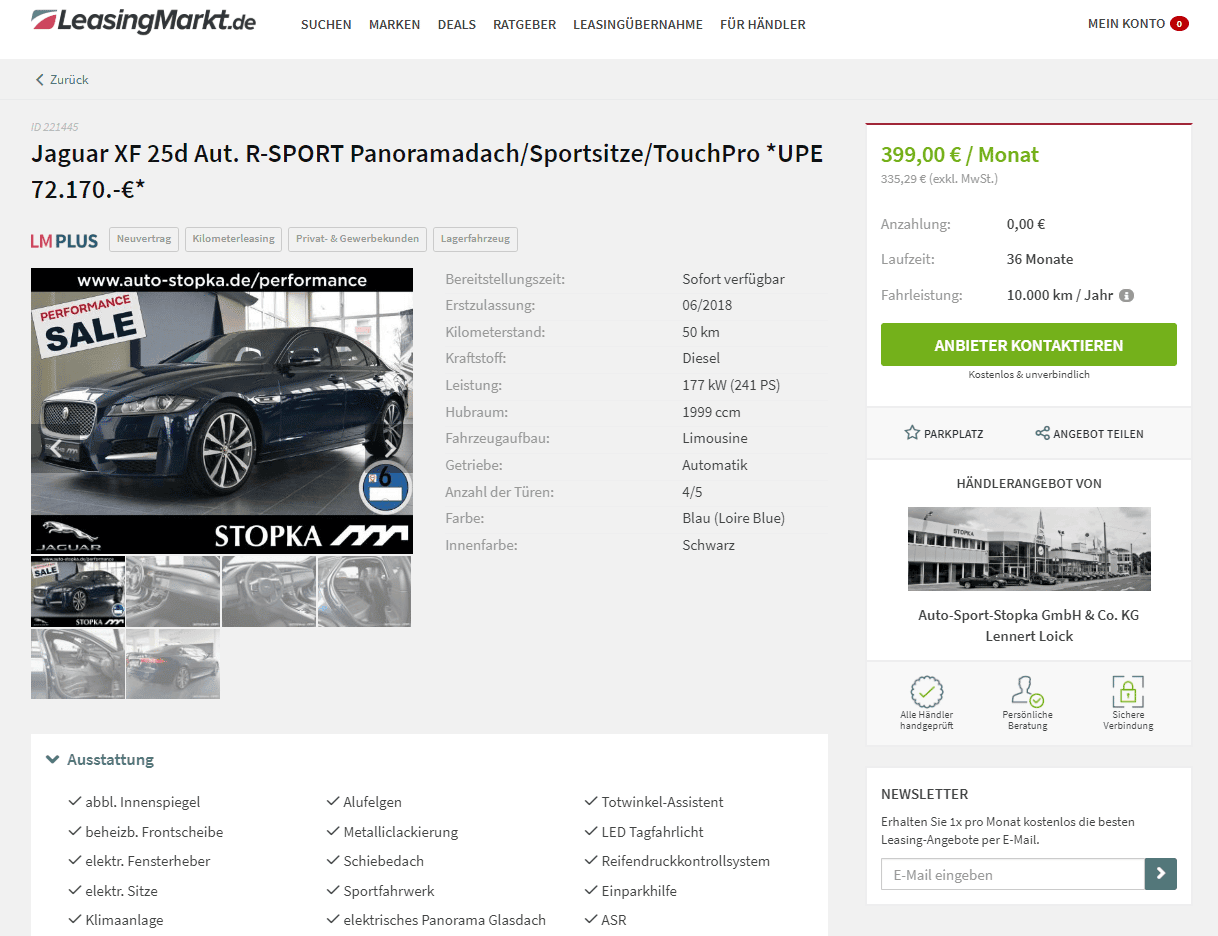This screenshot has height=936, width=1218.
Task: Show previous car photo with left arrow
Action: [56, 448]
